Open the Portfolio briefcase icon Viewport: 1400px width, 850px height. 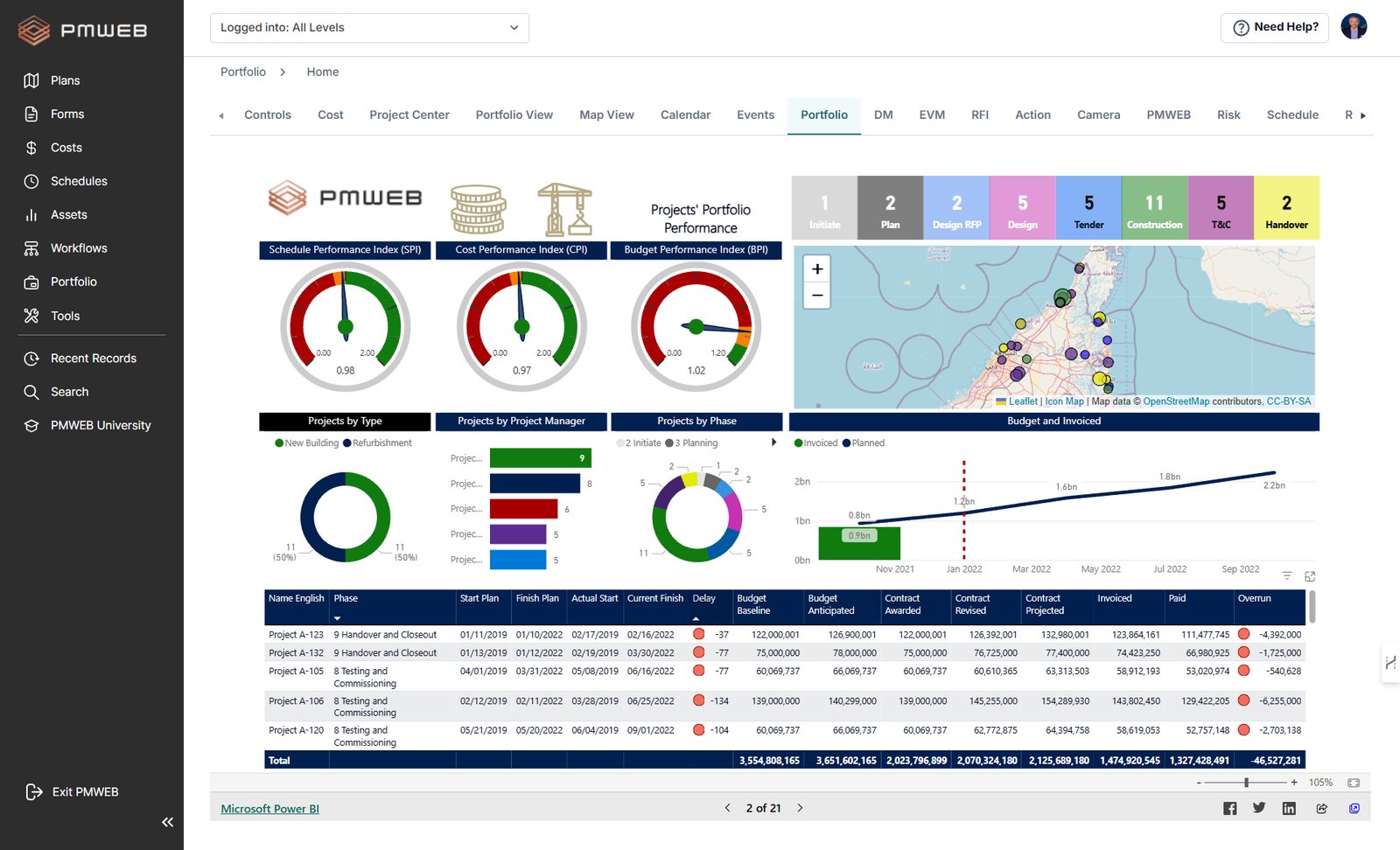point(31,282)
